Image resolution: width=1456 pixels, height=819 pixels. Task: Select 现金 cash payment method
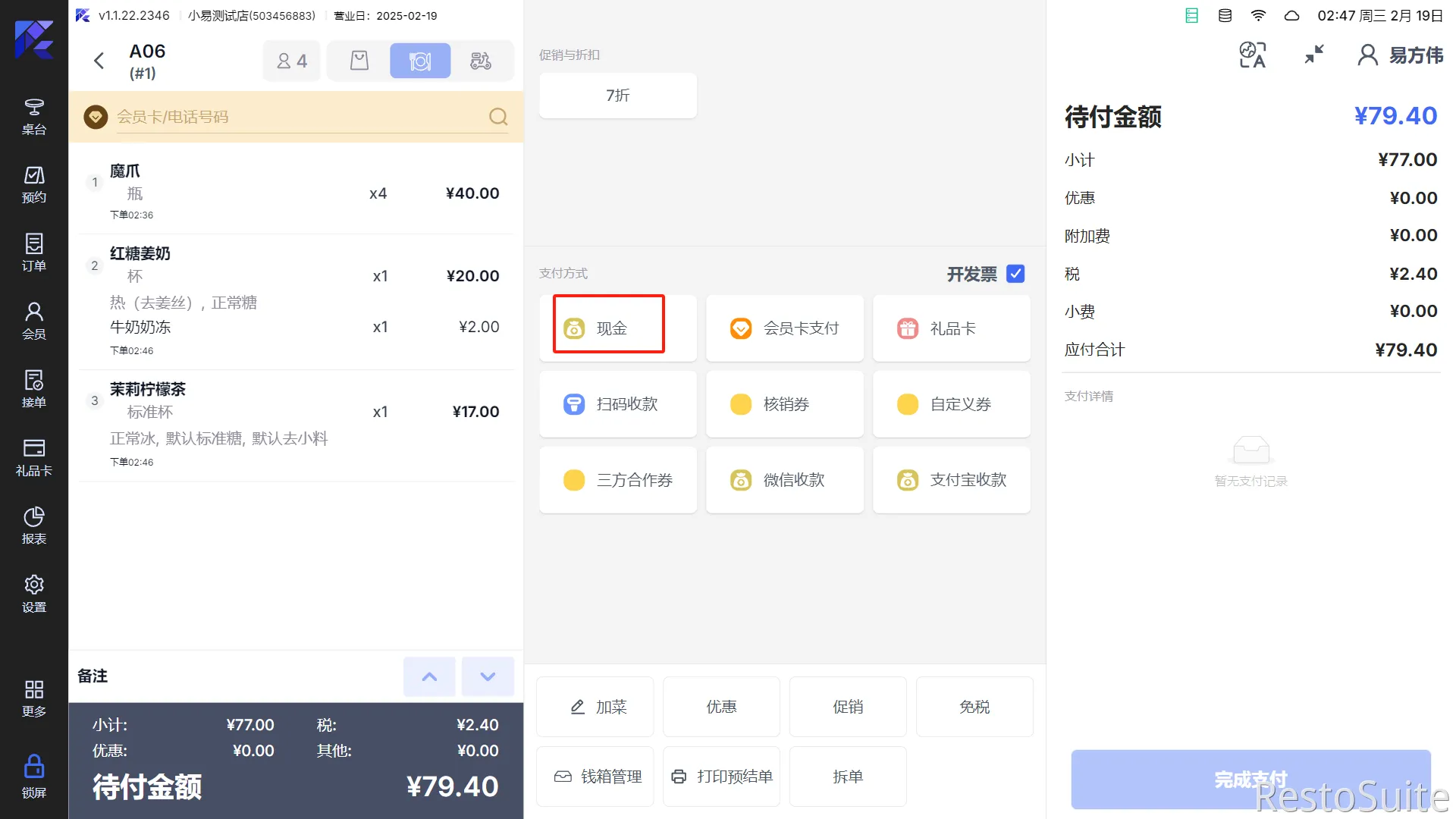[617, 328]
